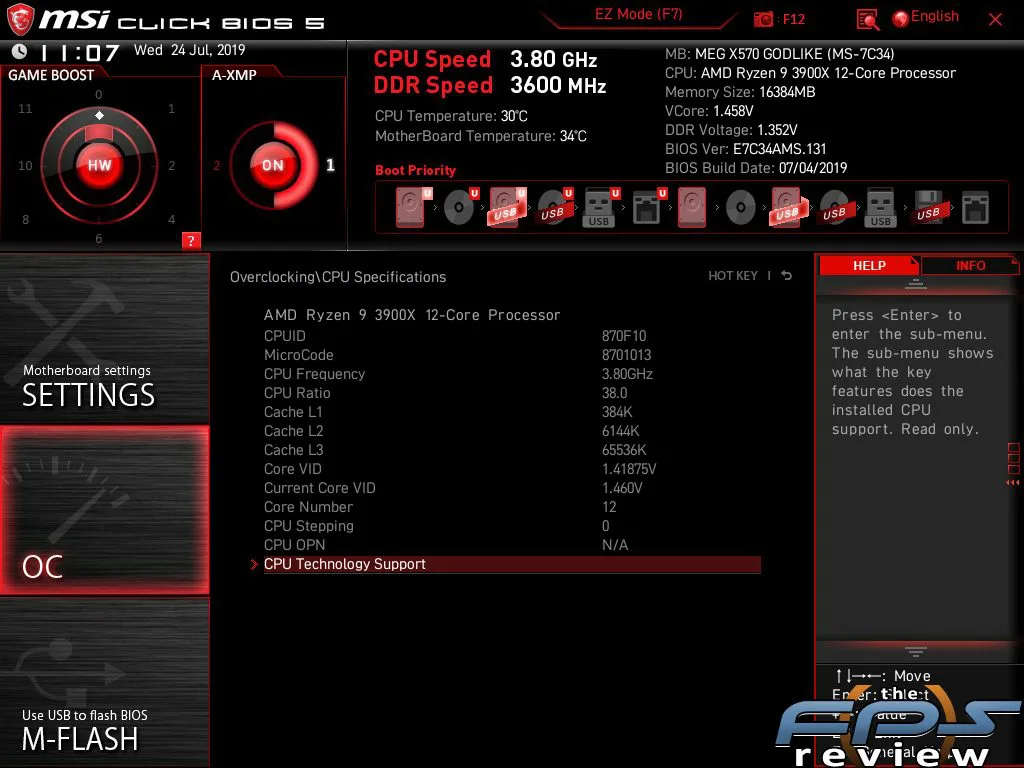Click the Overclocking\CPU Specifications breadcrumb

(338, 277)
